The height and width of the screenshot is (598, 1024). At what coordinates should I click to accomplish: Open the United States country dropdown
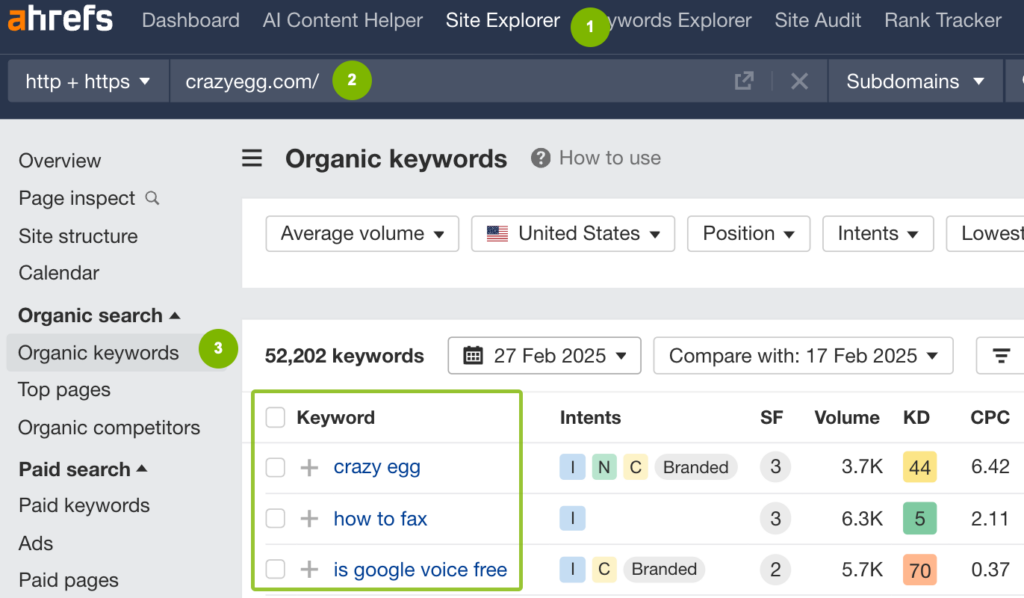click(572, 233)
